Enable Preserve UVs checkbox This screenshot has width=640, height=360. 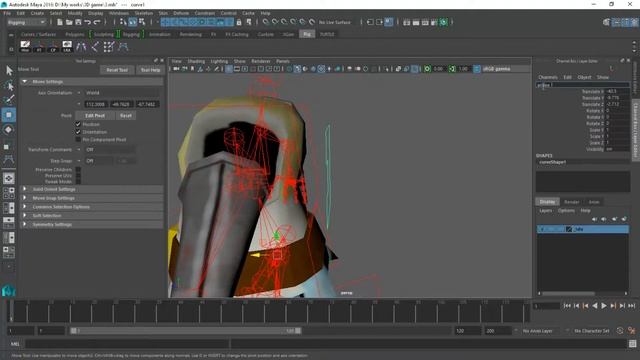tap(78, 176)
